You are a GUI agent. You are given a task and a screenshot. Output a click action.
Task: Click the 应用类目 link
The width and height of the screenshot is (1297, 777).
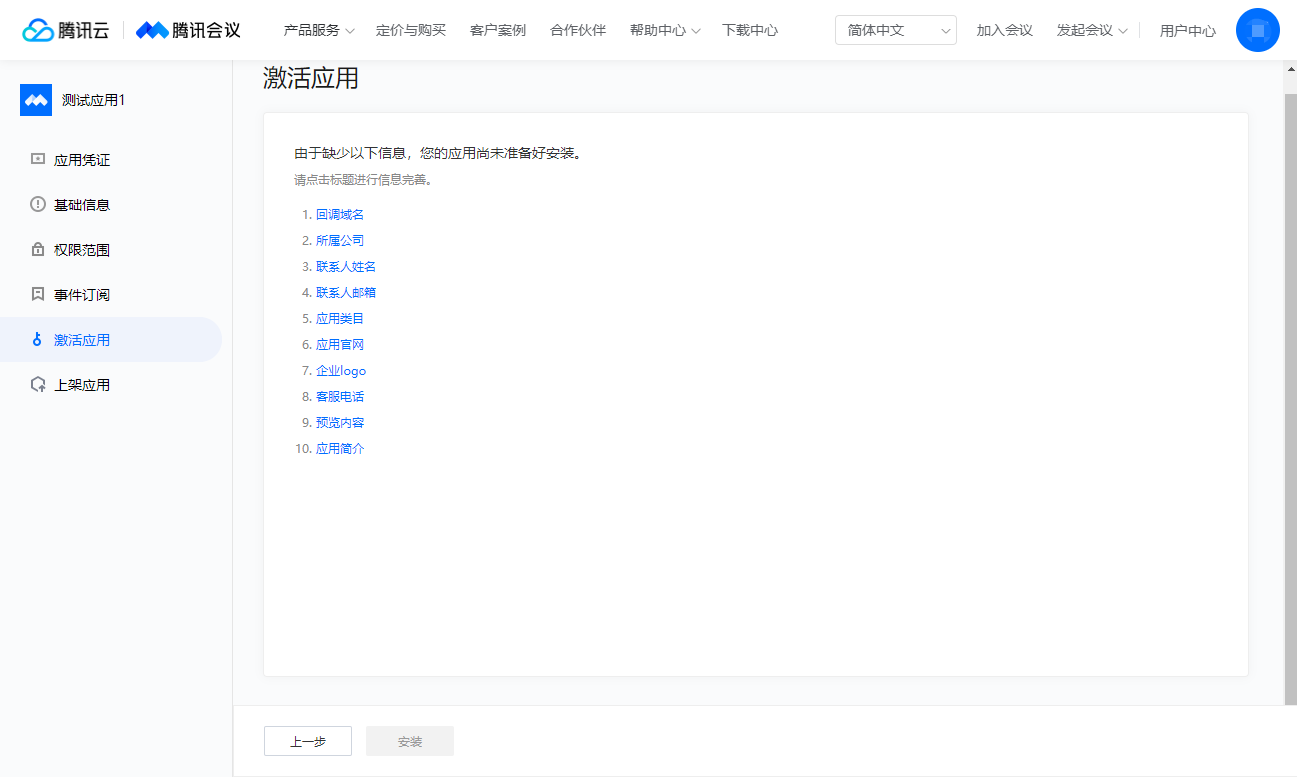coord(340,318)
